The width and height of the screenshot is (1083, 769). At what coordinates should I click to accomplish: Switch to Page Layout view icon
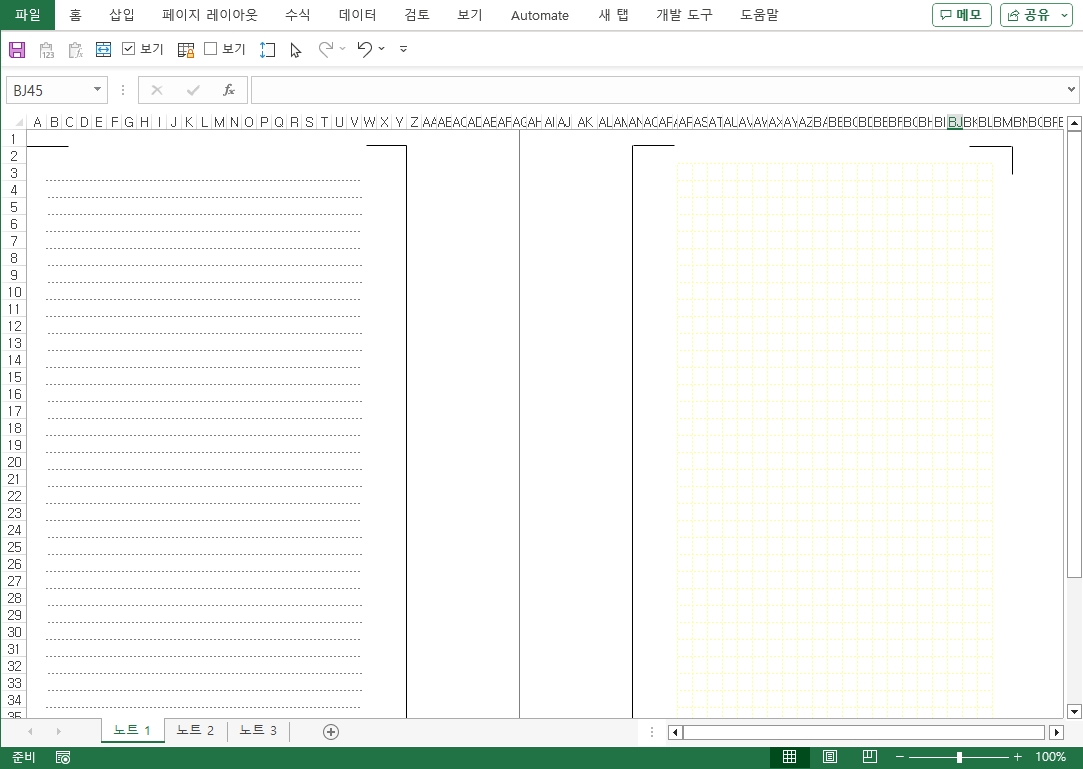coord(830,757)
